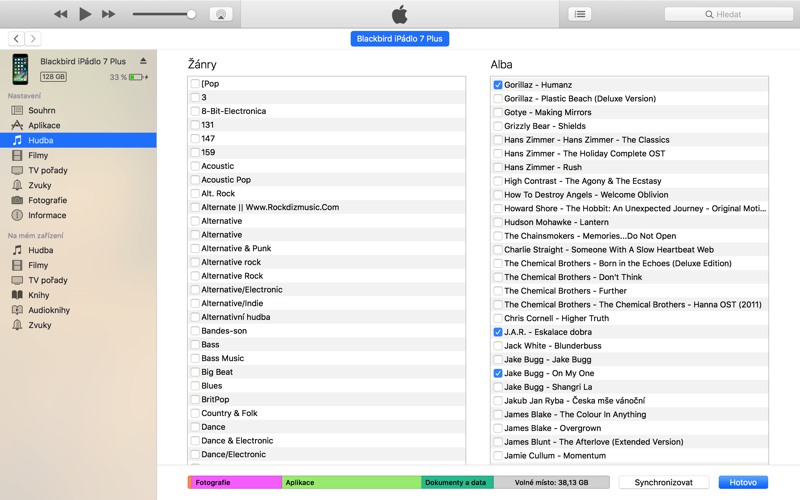Skip forward with fast-forward button
Viewport: 800px width, 500px height.
point(108,14)
